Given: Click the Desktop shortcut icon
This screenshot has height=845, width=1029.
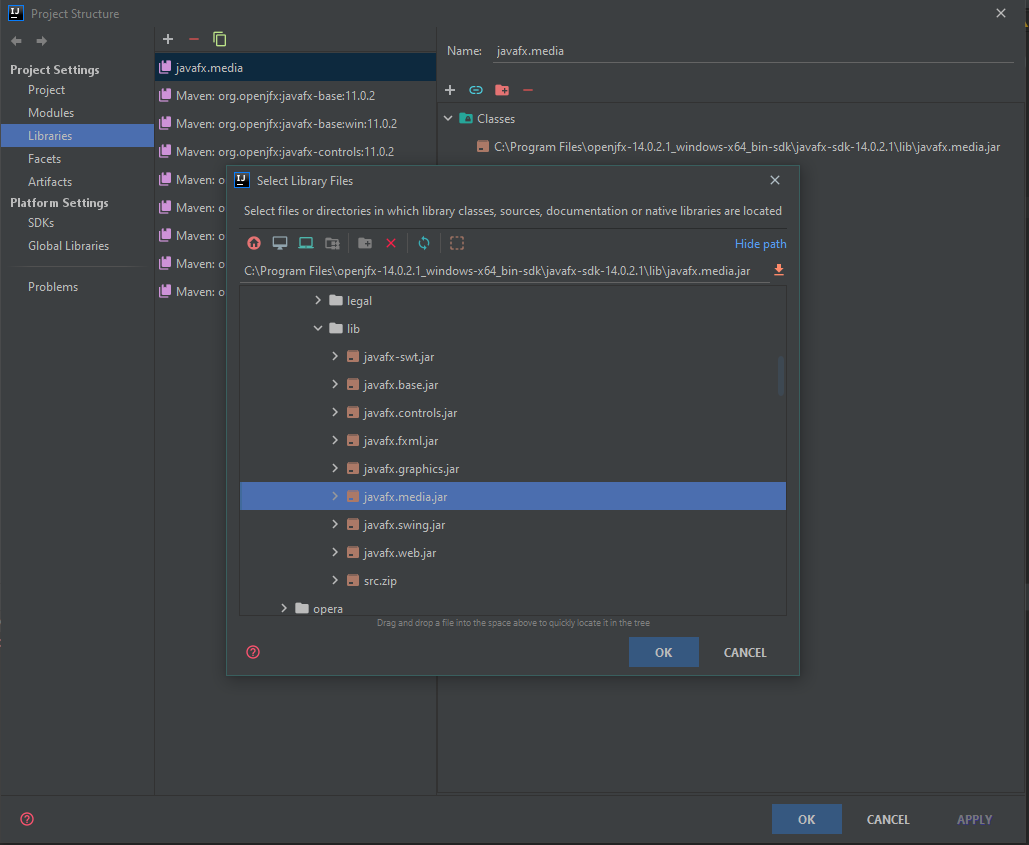Looking at the screenshot, I should [280, 243].
